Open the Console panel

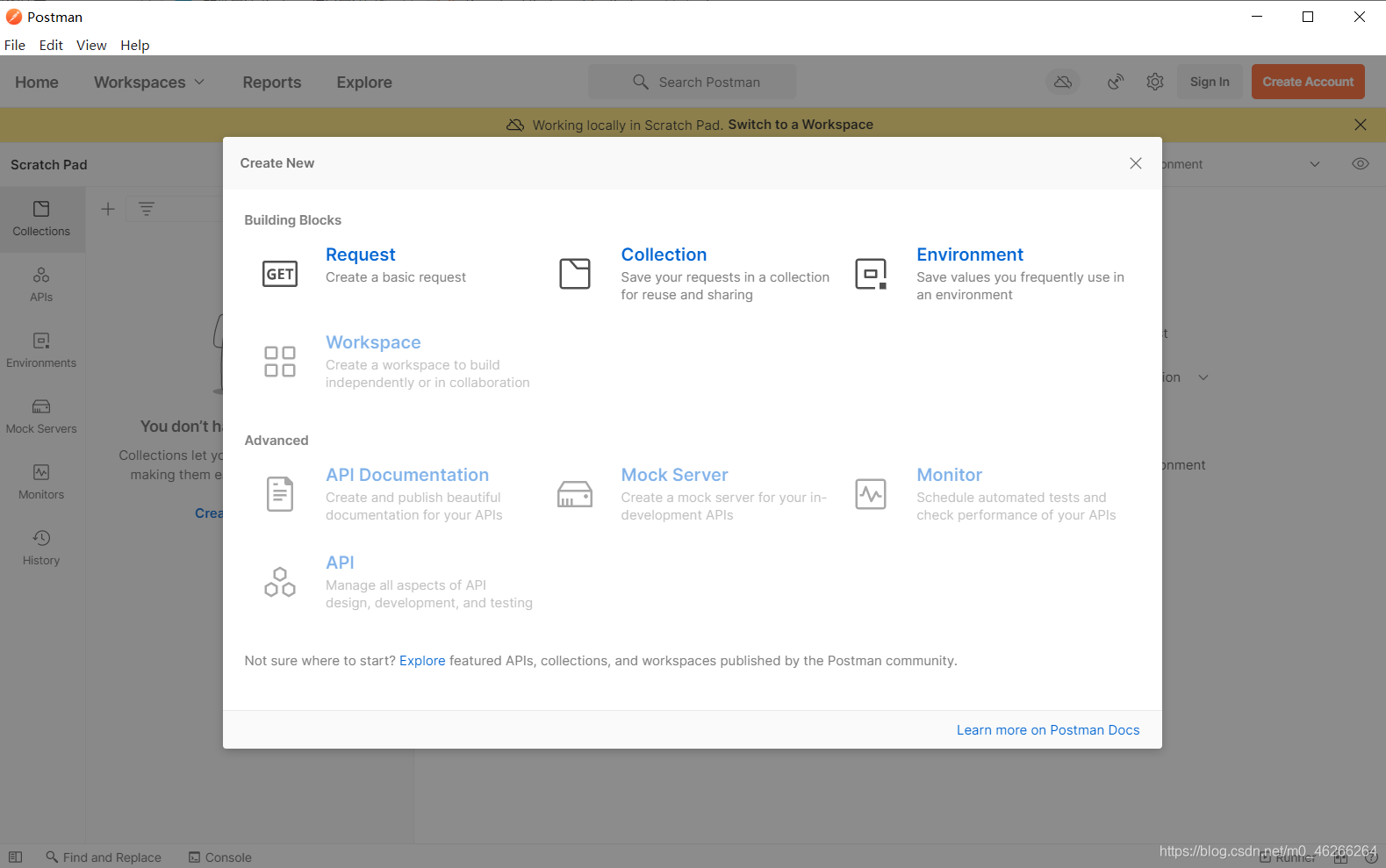[220, 857]
